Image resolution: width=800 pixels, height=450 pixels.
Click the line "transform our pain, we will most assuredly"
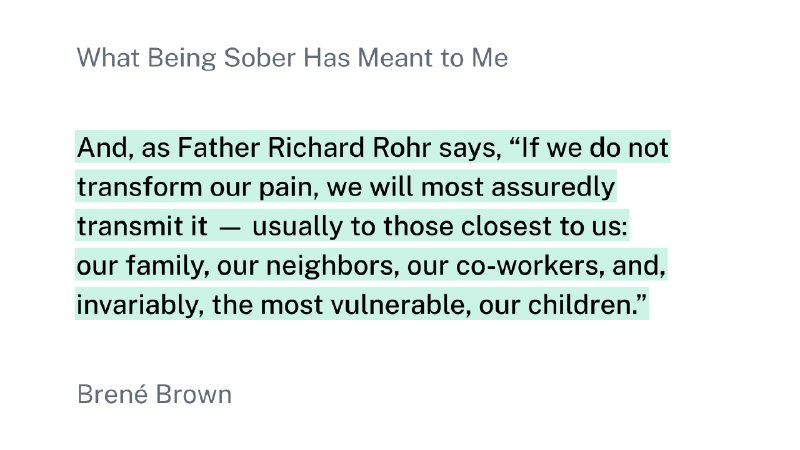point(345,188)
